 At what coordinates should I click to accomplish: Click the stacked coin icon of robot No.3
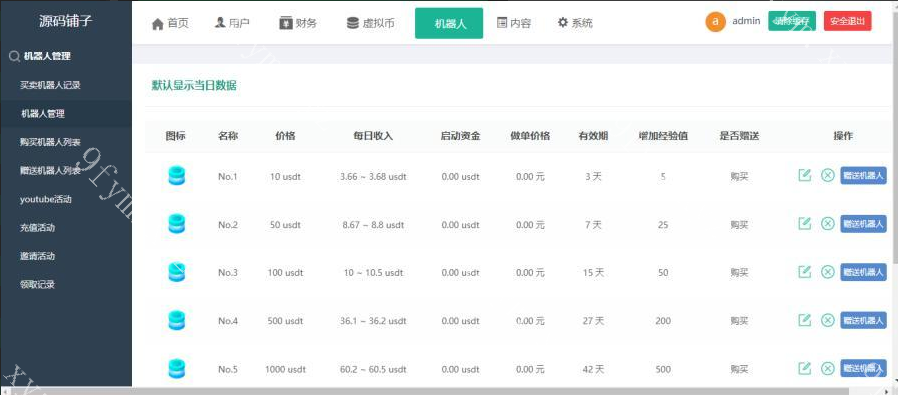click(176, 272)
